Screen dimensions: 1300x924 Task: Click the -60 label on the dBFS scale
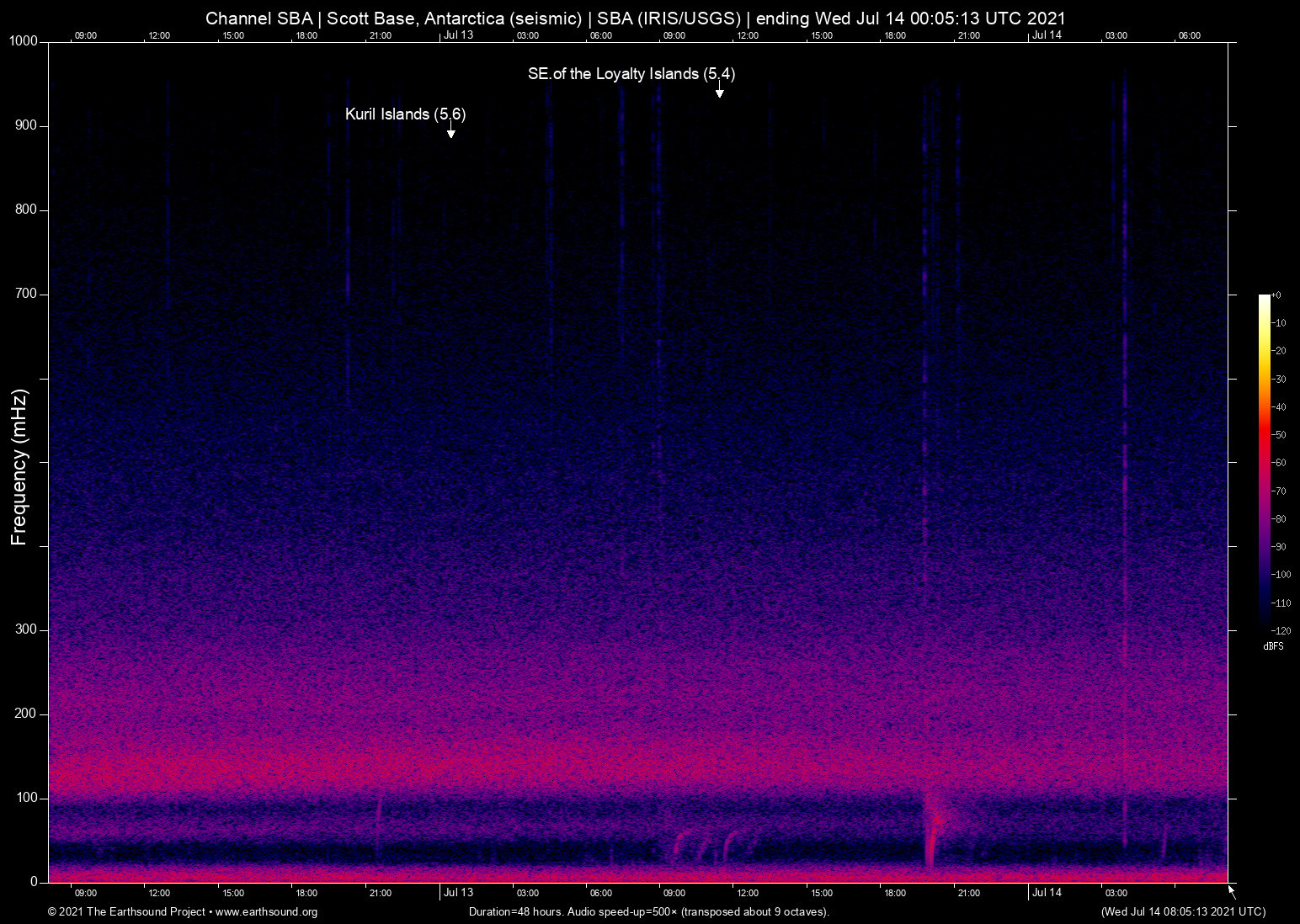point(1279,463)
